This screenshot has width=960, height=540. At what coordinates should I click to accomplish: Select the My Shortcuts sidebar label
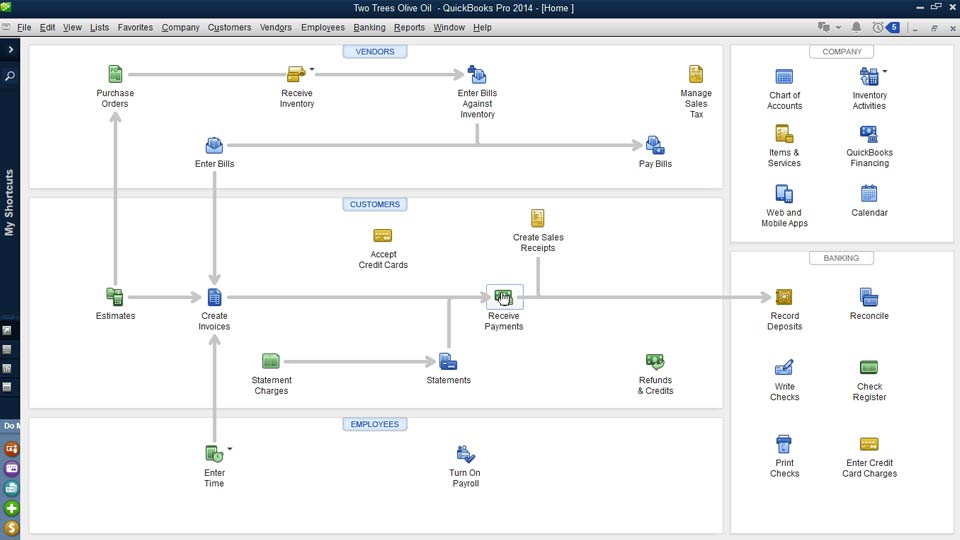pos(9,203)
